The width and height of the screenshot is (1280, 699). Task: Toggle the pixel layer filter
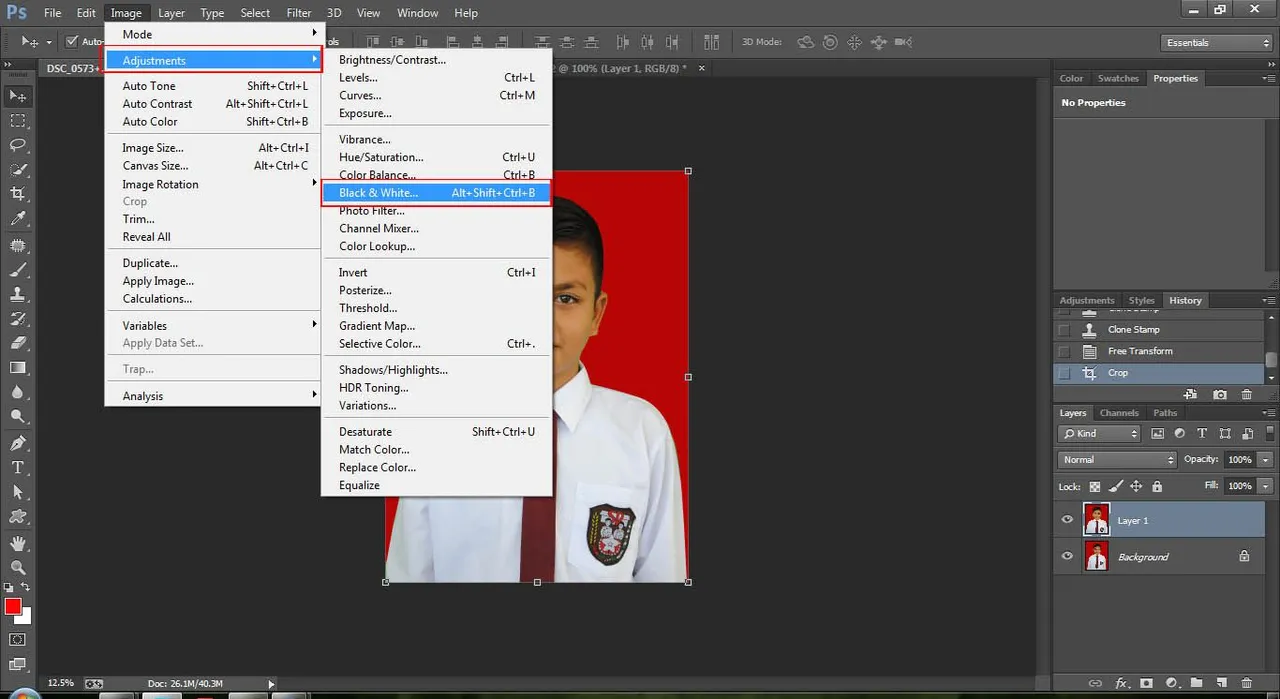[x=1157, y=434]
